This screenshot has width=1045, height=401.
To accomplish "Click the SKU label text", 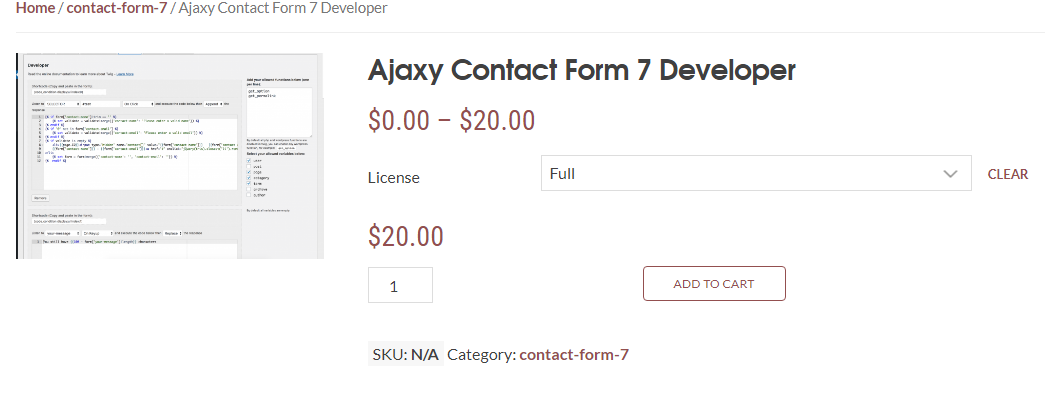I will pos(388,354).
